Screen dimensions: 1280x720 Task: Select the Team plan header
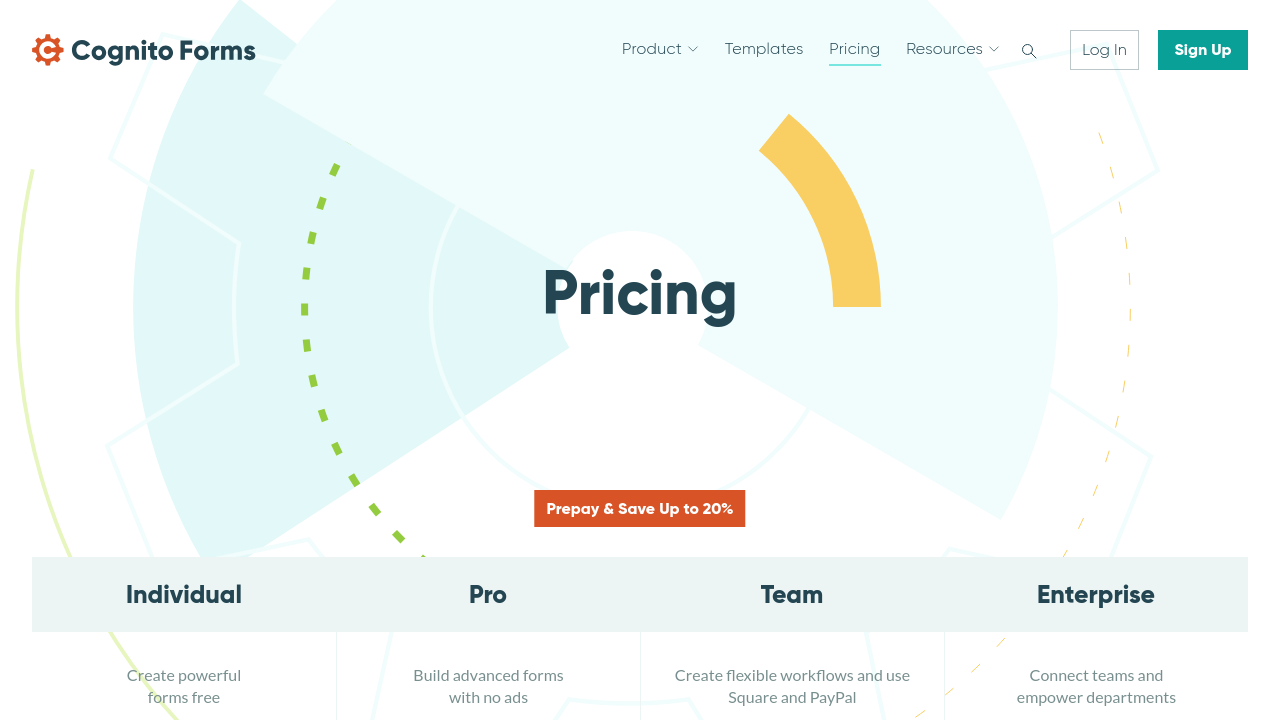792,595
